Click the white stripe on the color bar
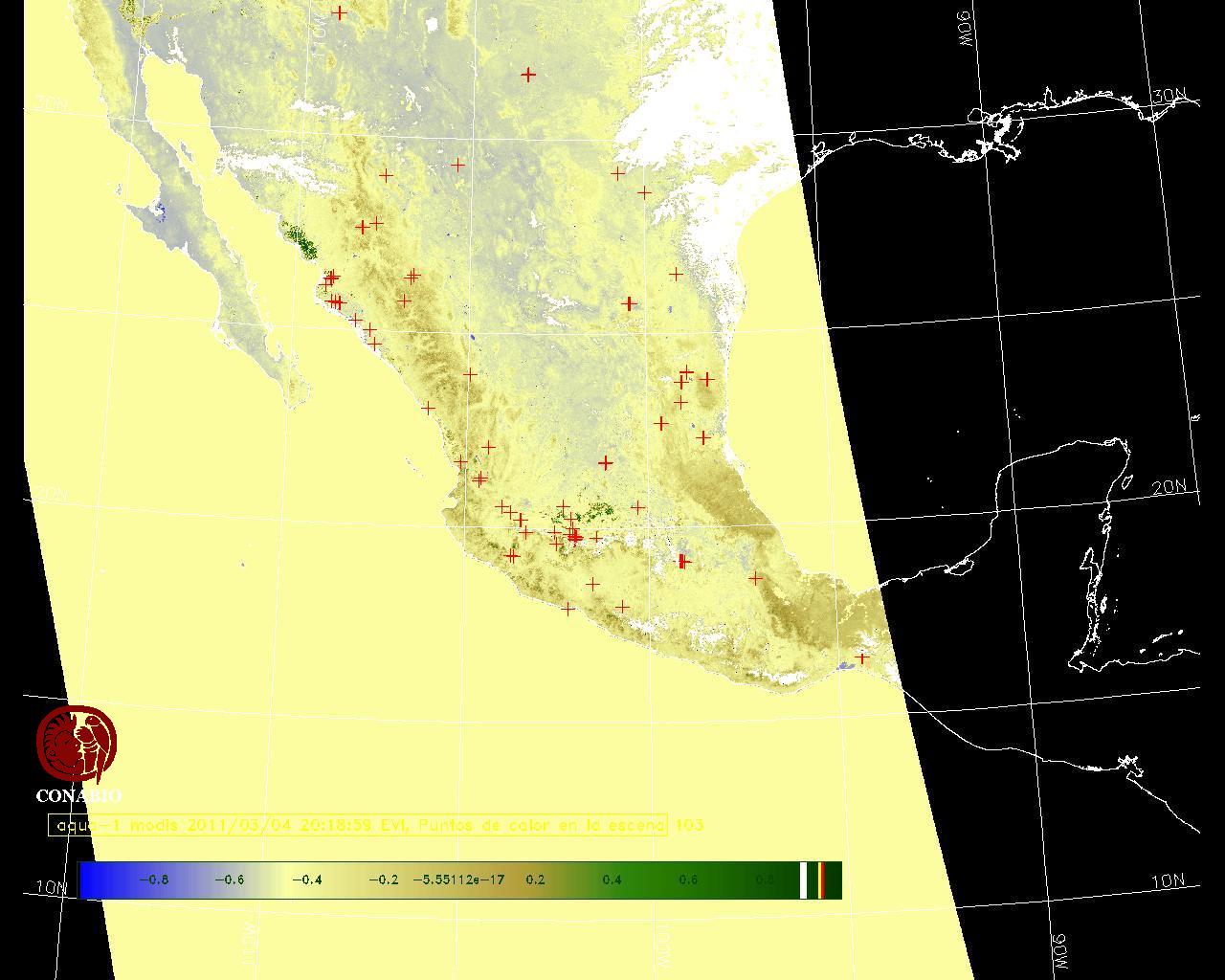The height and width of the screenshot is (980, 1225). click(803, 880)
